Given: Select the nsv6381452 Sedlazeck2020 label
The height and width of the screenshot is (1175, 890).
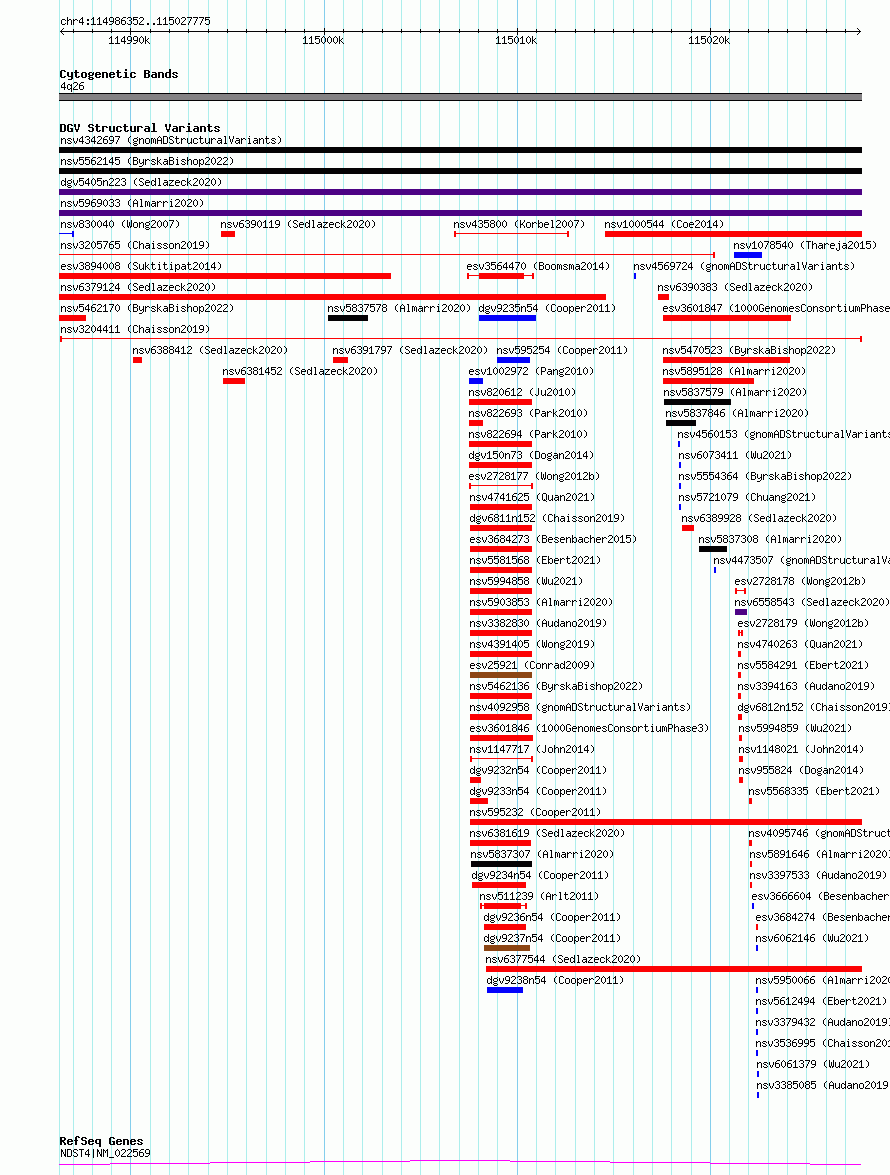Looking at the screenshot, I should (300, 371).
